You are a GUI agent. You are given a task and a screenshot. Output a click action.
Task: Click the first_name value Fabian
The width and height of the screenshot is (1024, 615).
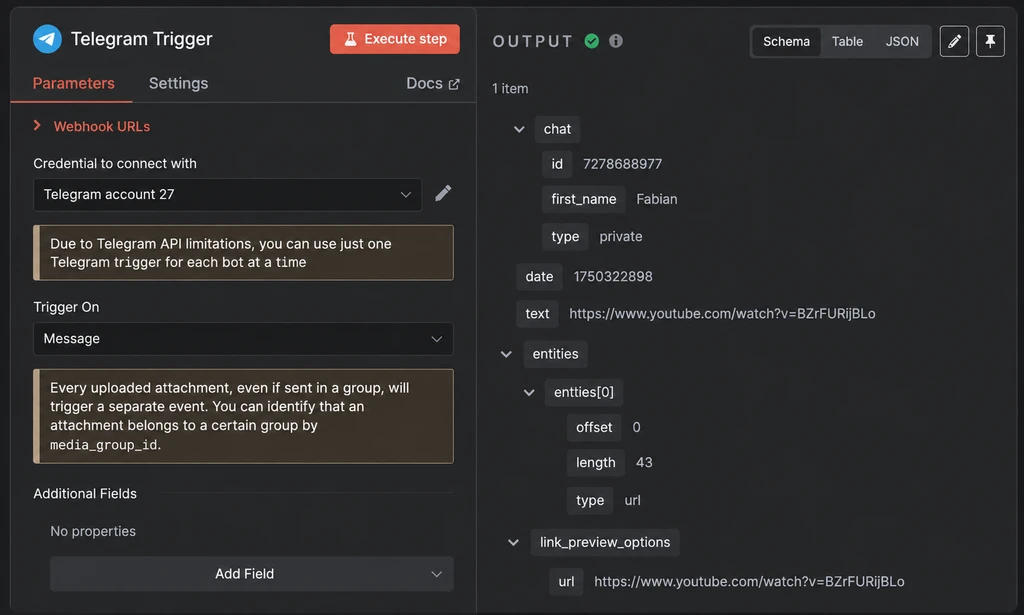(x=656, y=199)
